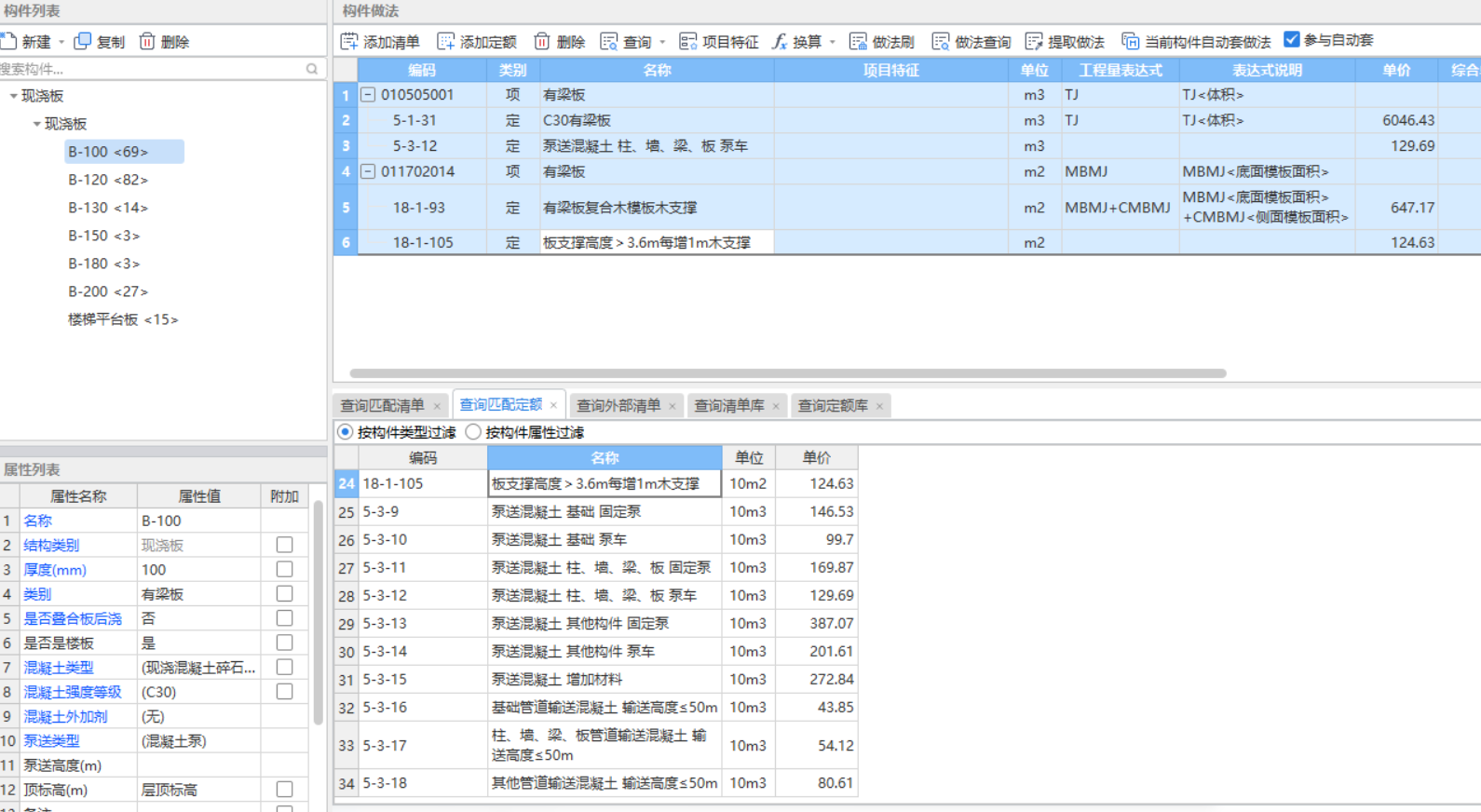Select 按构件属性过滤 radio button

click(x=473, y=432)
